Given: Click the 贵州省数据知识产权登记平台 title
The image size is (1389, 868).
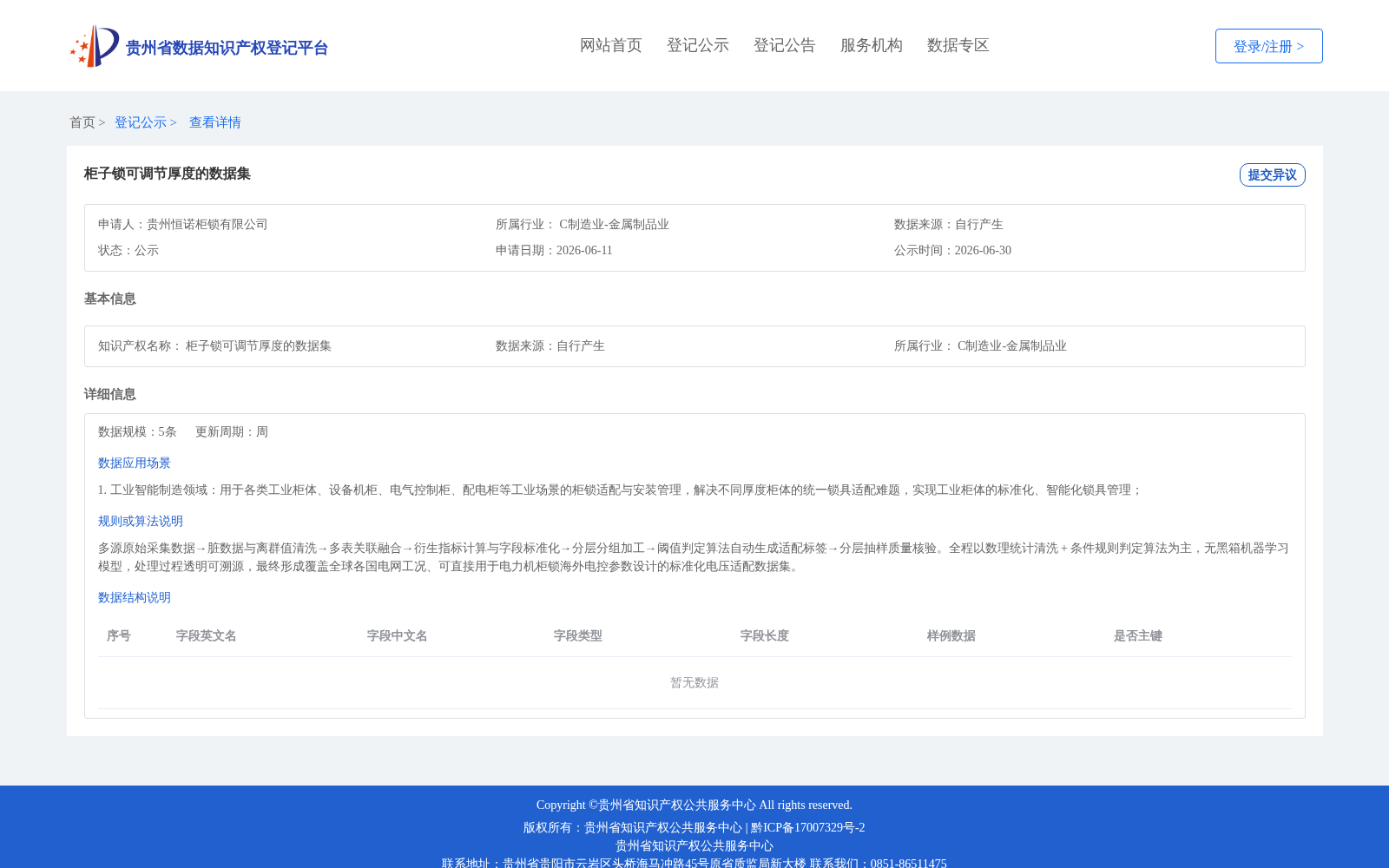Looking at the screenshot, I should pos(227,48).
